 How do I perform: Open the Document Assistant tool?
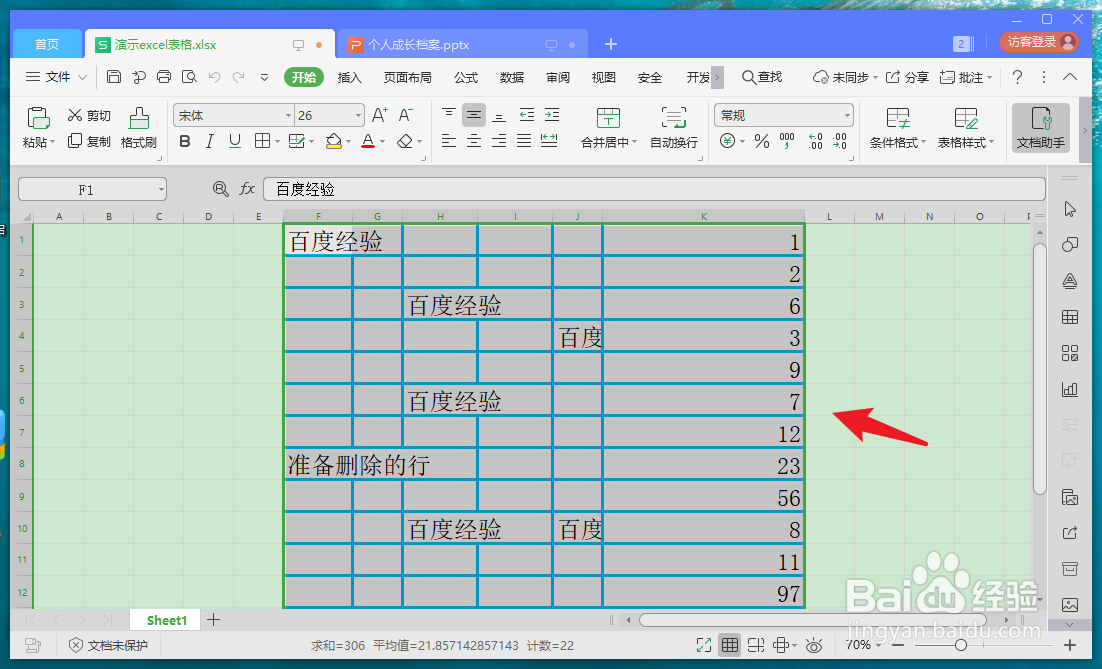1041,127
